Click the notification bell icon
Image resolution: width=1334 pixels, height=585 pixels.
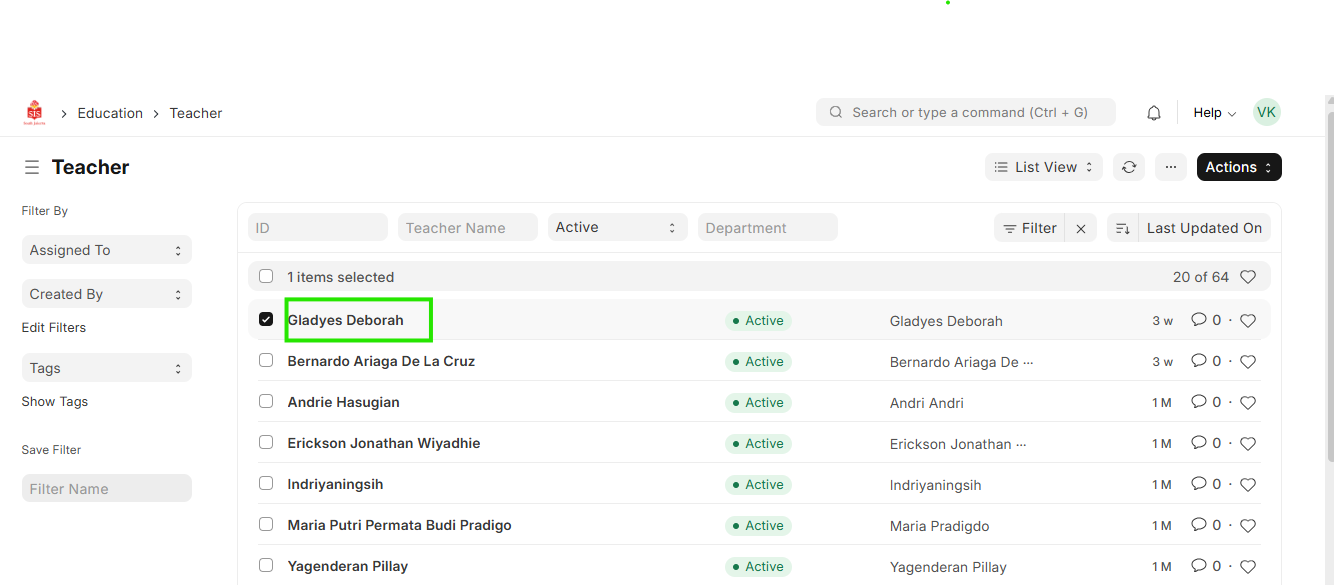pos(1153,113)
